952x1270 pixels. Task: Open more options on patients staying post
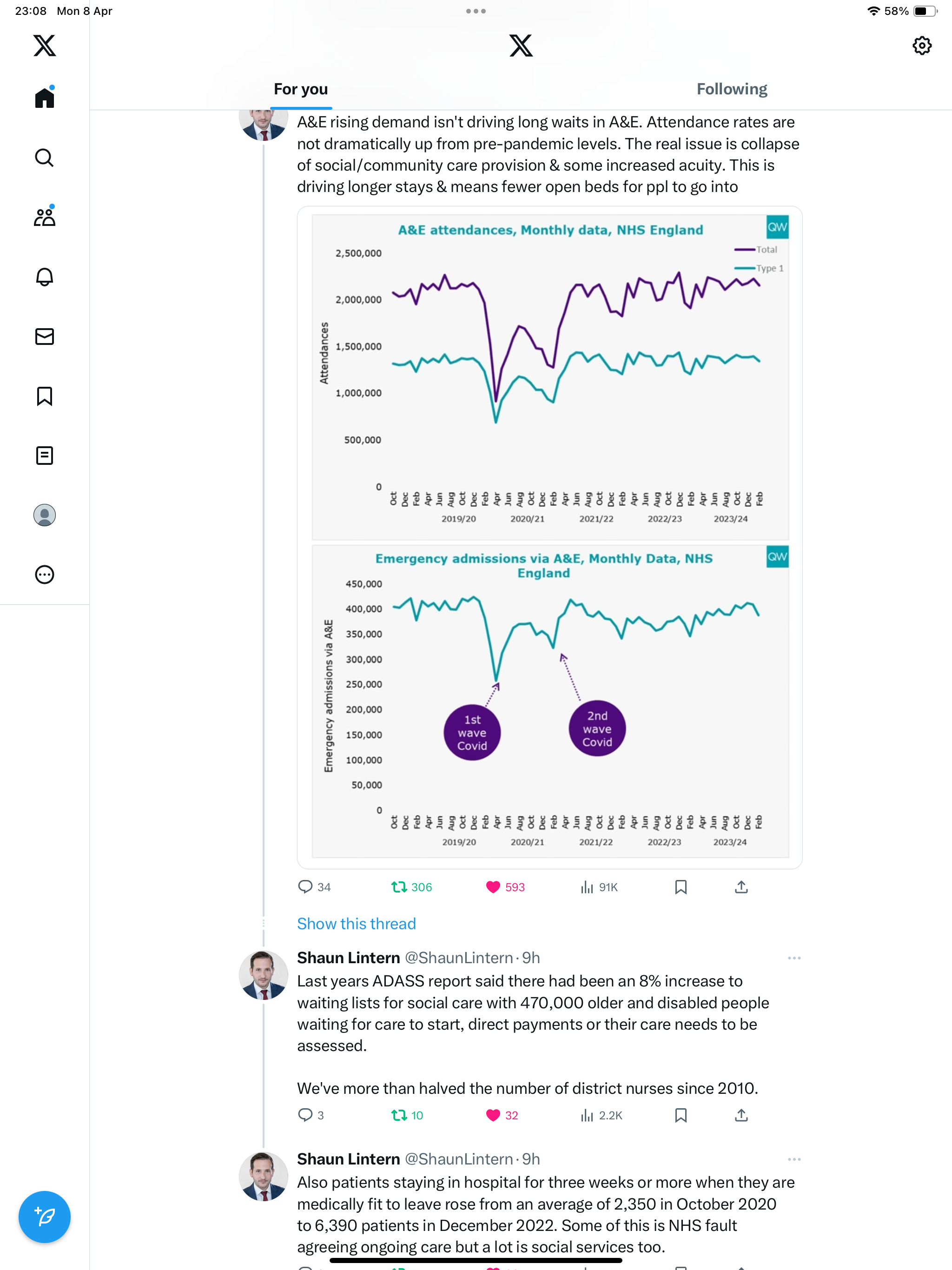pos(794,1159)
